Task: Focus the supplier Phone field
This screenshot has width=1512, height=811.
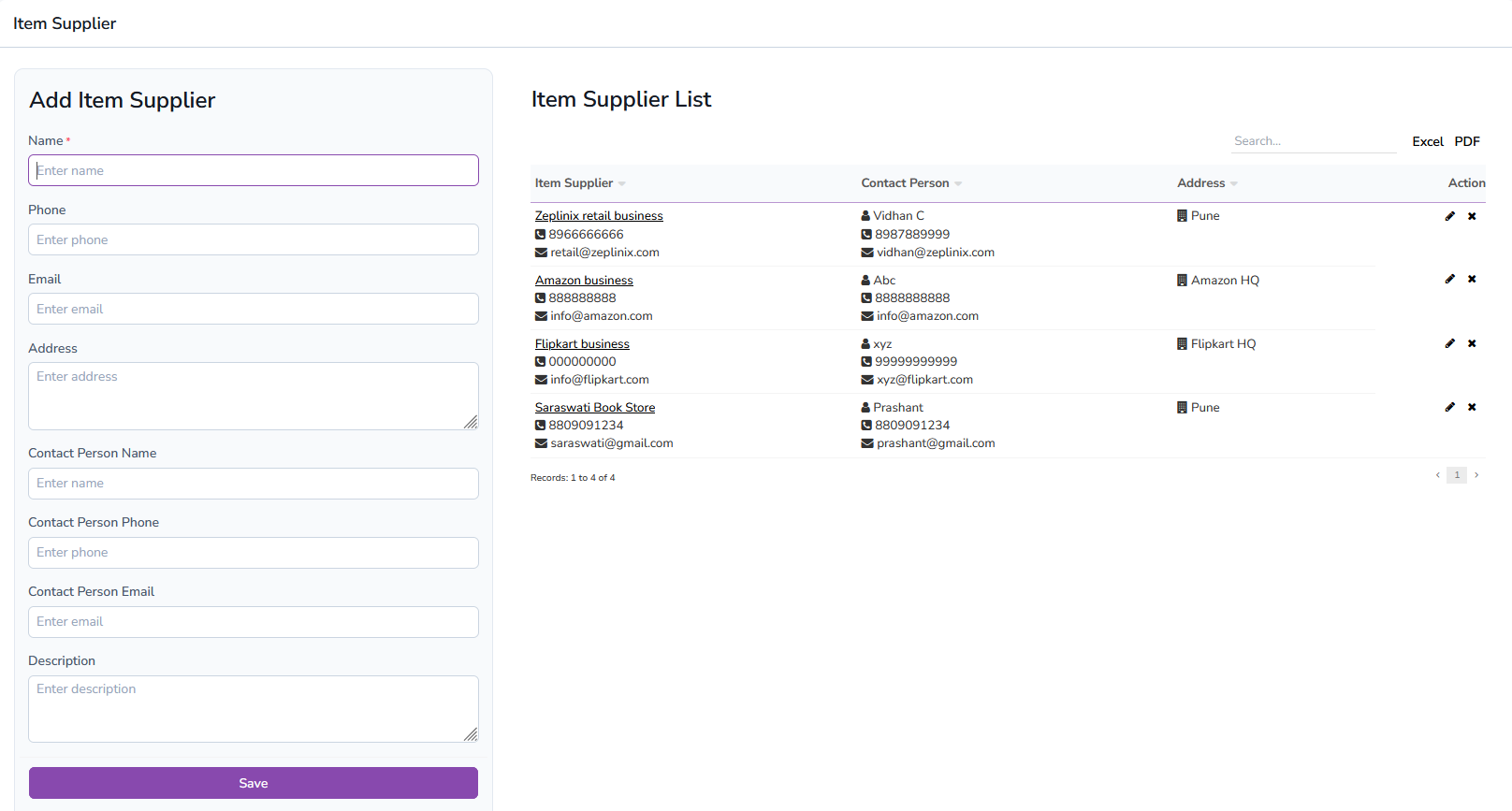Action: tap(254, 239)
